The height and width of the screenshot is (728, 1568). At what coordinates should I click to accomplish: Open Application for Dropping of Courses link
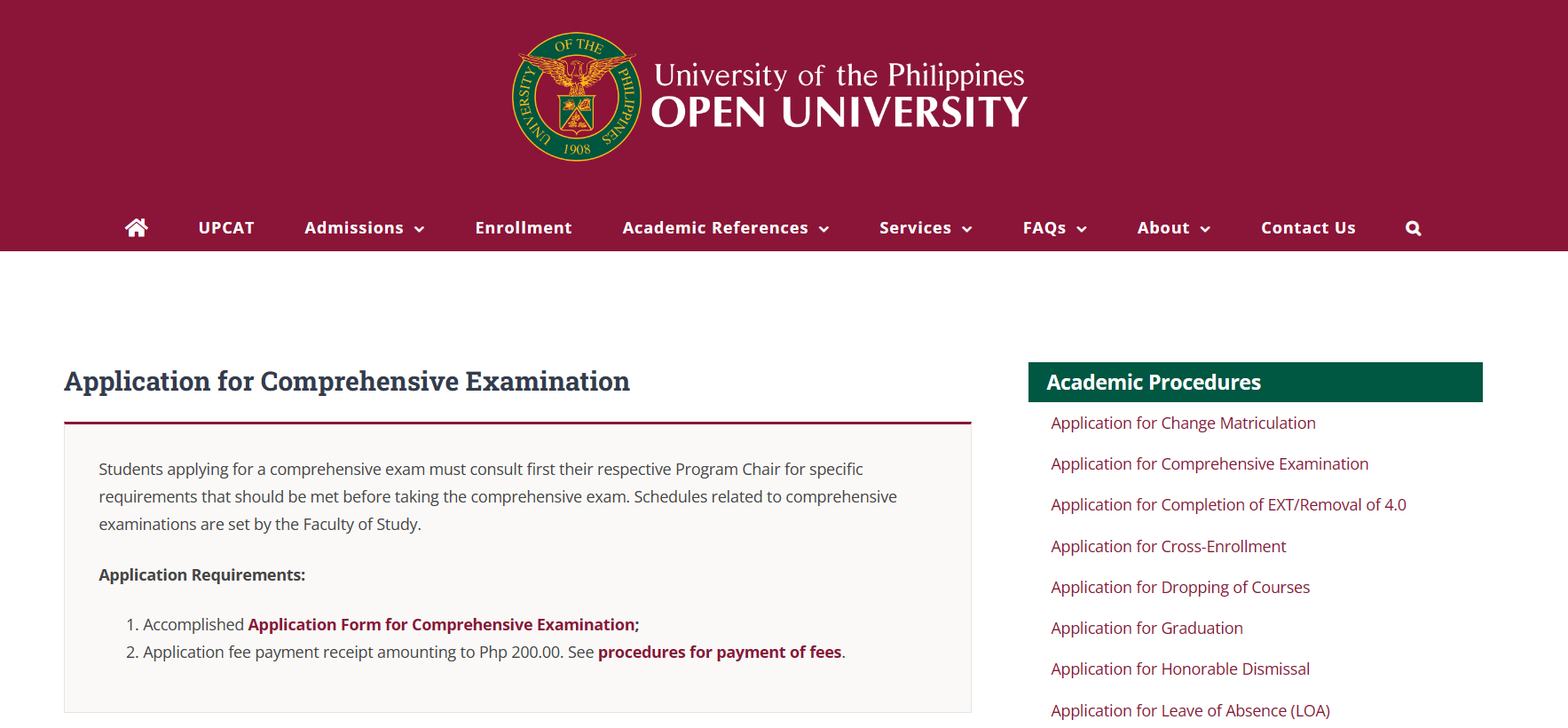coord(1180,587)
